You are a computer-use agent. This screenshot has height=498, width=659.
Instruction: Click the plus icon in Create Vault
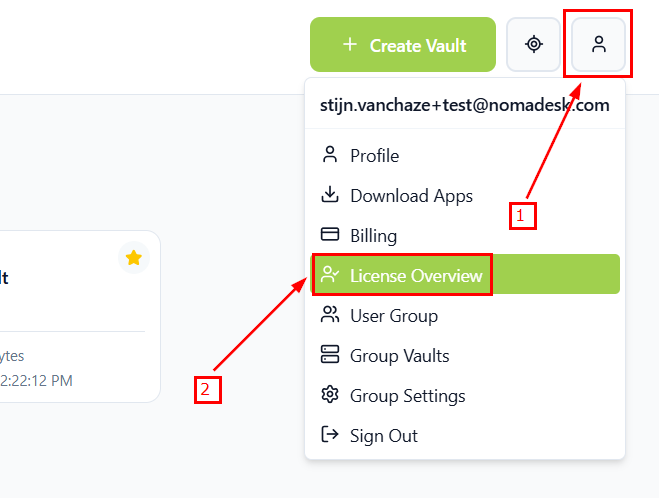349,45
